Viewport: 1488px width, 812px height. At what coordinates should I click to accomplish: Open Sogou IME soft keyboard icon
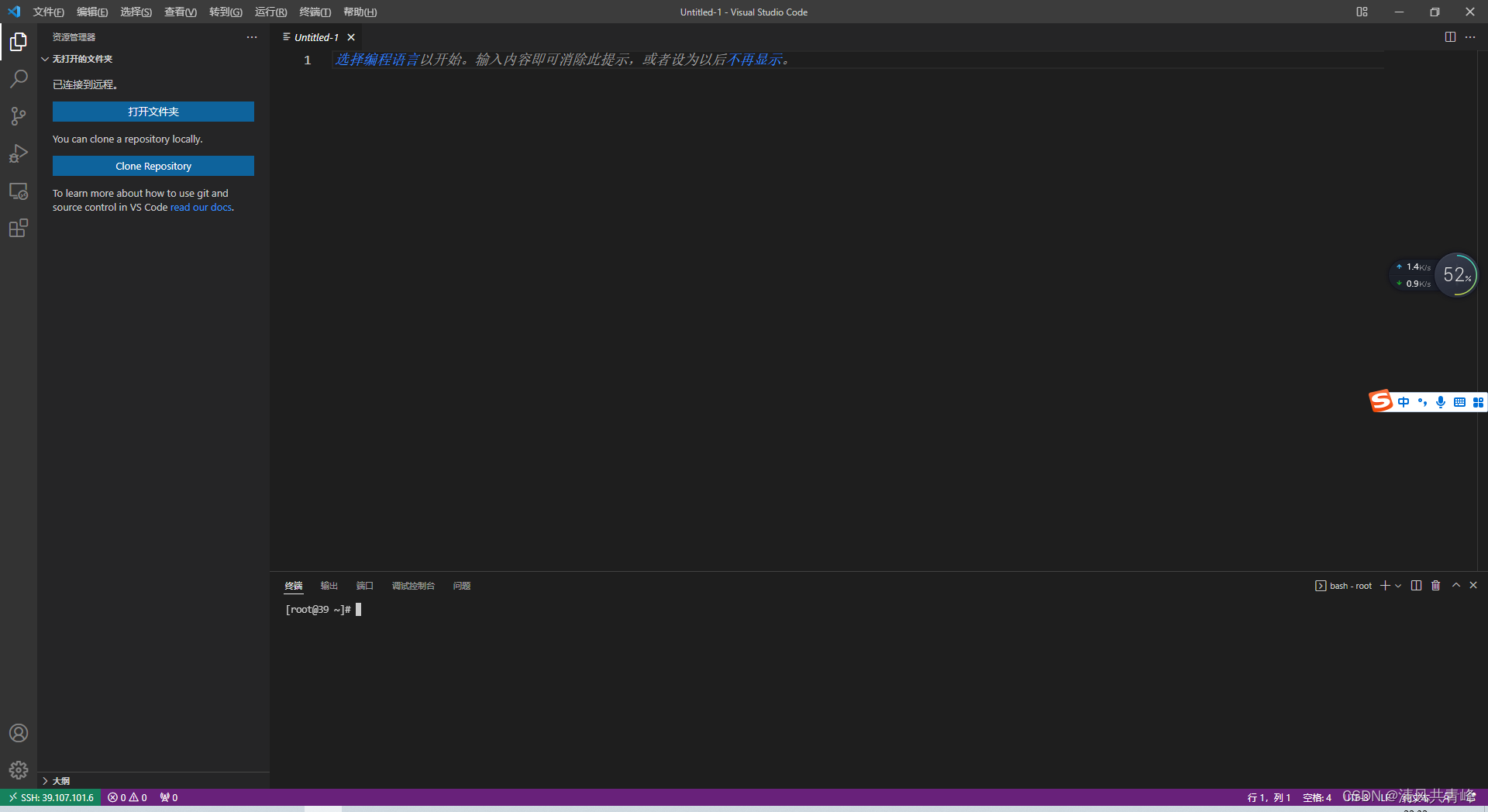click(1459, 402)
